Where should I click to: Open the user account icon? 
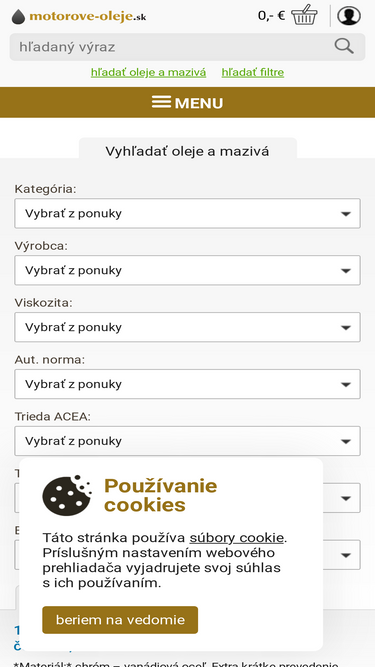[x=349, y=16]
